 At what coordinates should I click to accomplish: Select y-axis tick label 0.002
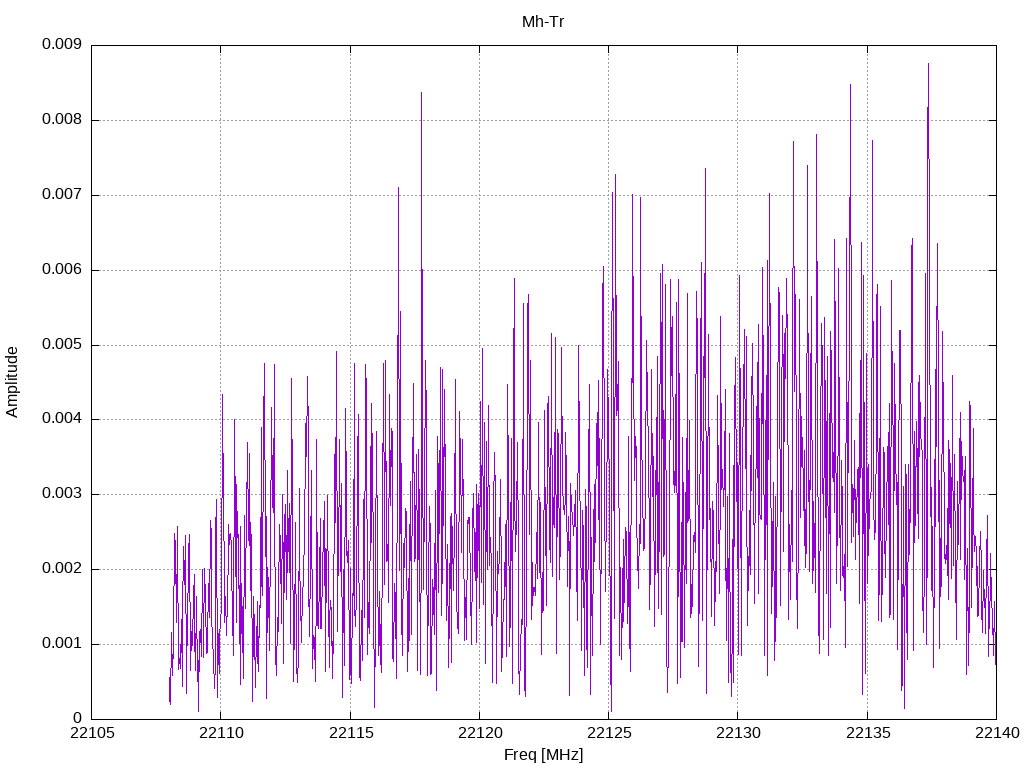click(x=62, y=569)
